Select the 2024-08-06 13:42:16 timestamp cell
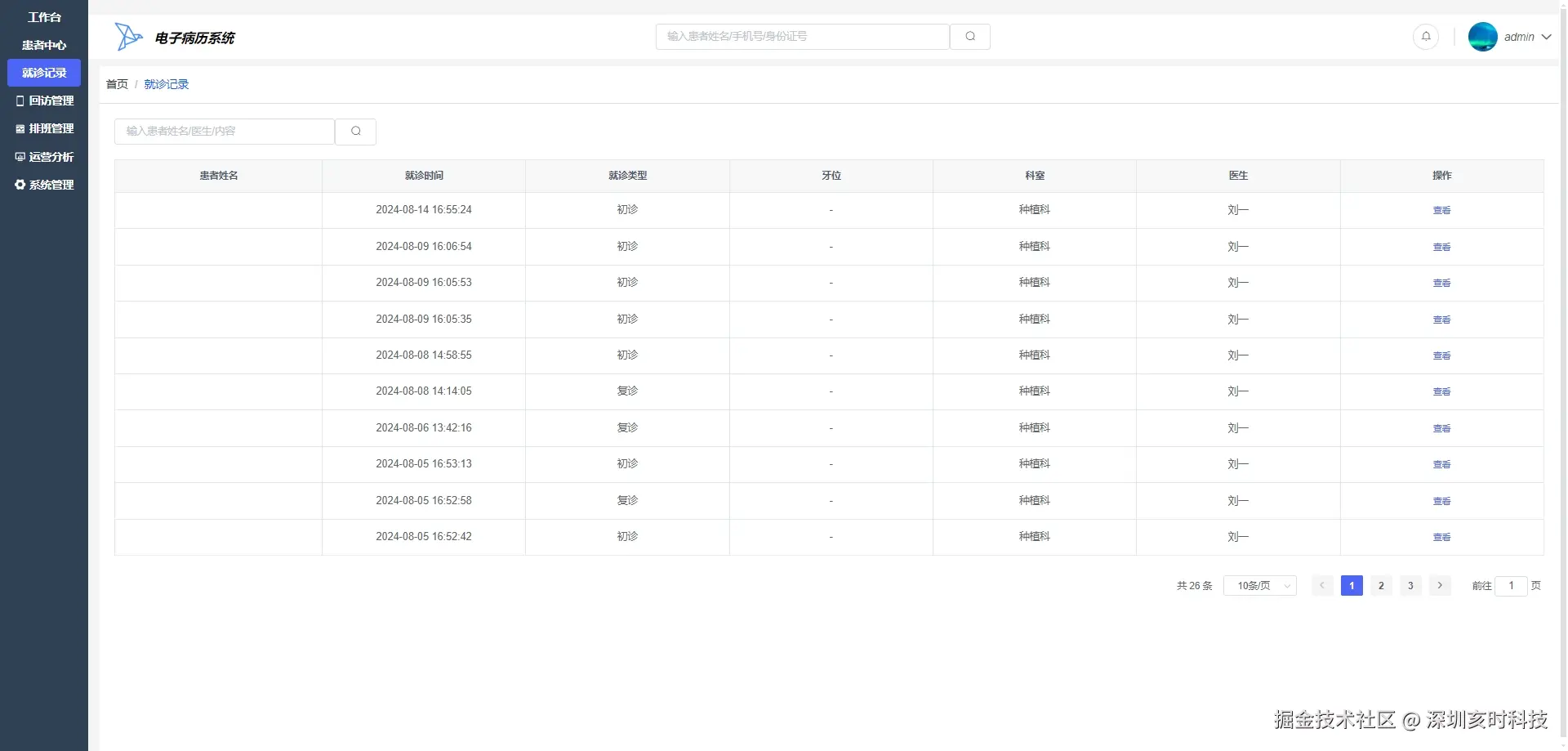This screenshot has width=1568, height=751. [x=424, y=428]
